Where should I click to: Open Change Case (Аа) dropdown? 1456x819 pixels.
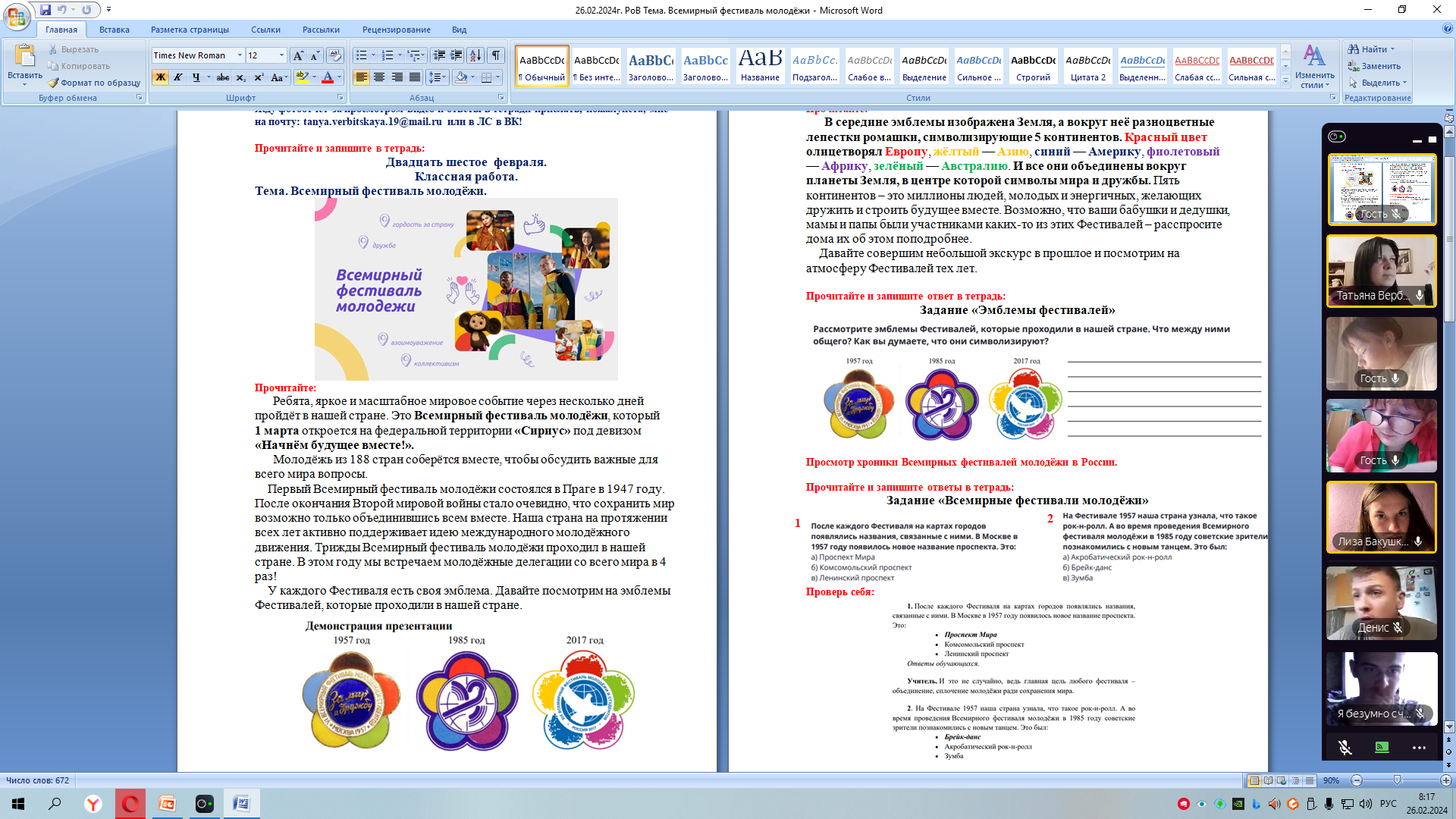pyautogui.click(x=278, y=77)
